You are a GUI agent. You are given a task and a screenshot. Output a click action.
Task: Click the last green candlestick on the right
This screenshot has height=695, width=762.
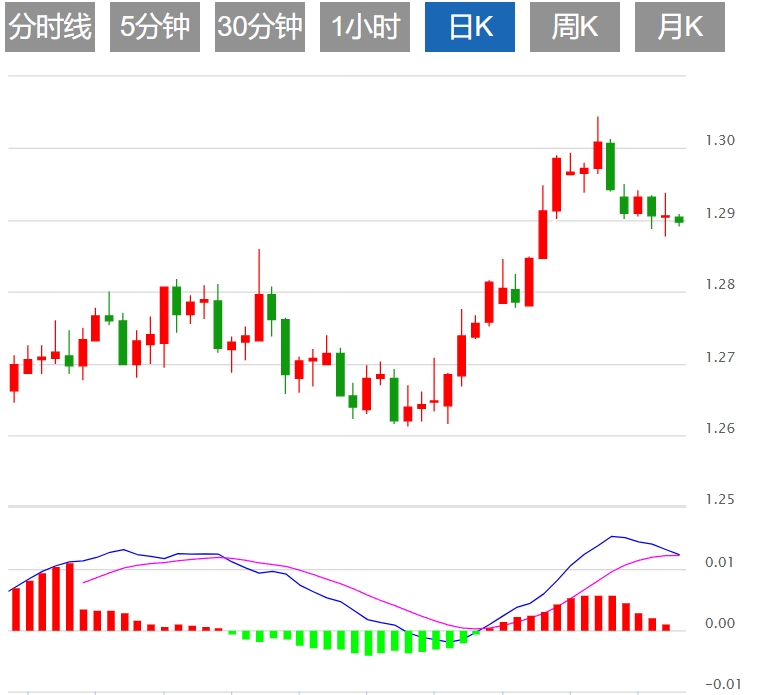tap(679, 220)
